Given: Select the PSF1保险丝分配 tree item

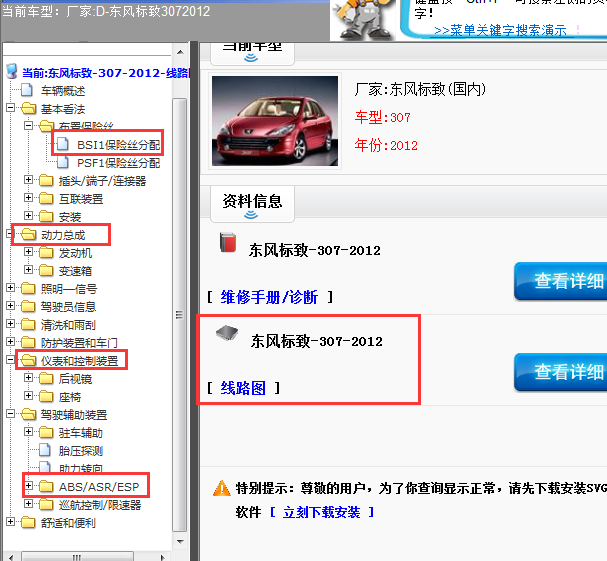Looking at the screenshot, I should (x=118, y=163).
